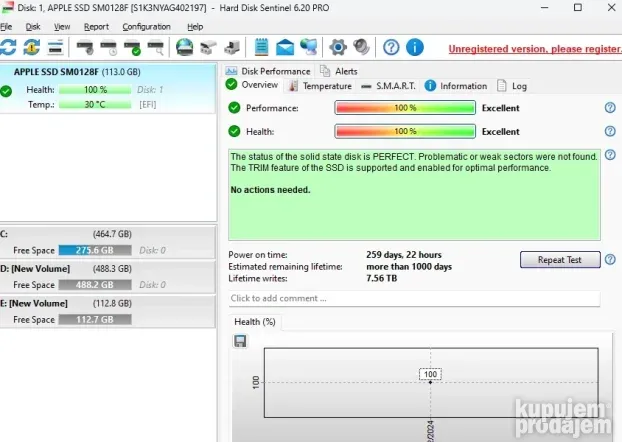Open the View menu
622x442 pixels.
[x=62, y=27]
